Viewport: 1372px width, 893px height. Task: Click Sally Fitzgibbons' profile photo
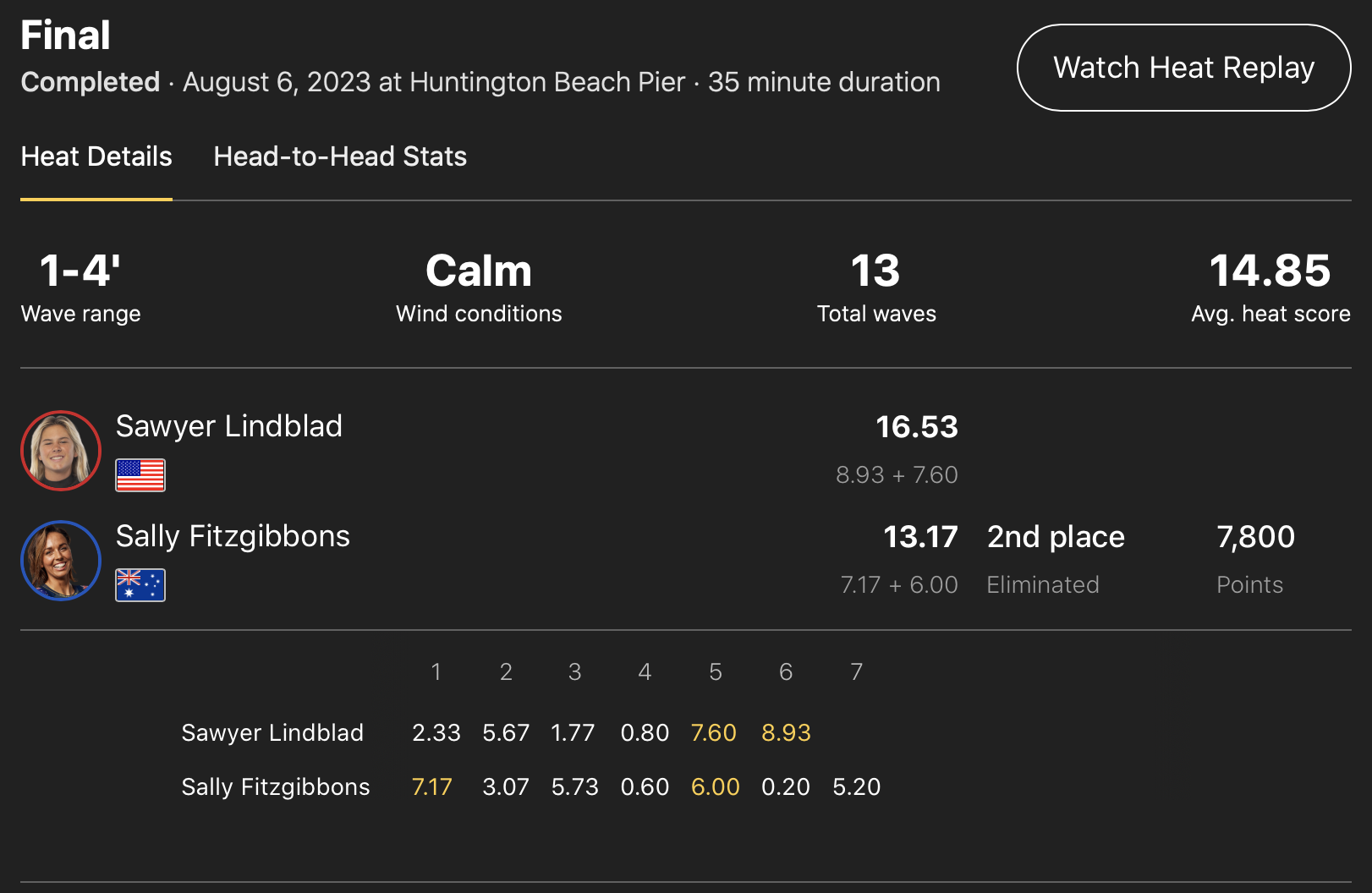(61, 561)
